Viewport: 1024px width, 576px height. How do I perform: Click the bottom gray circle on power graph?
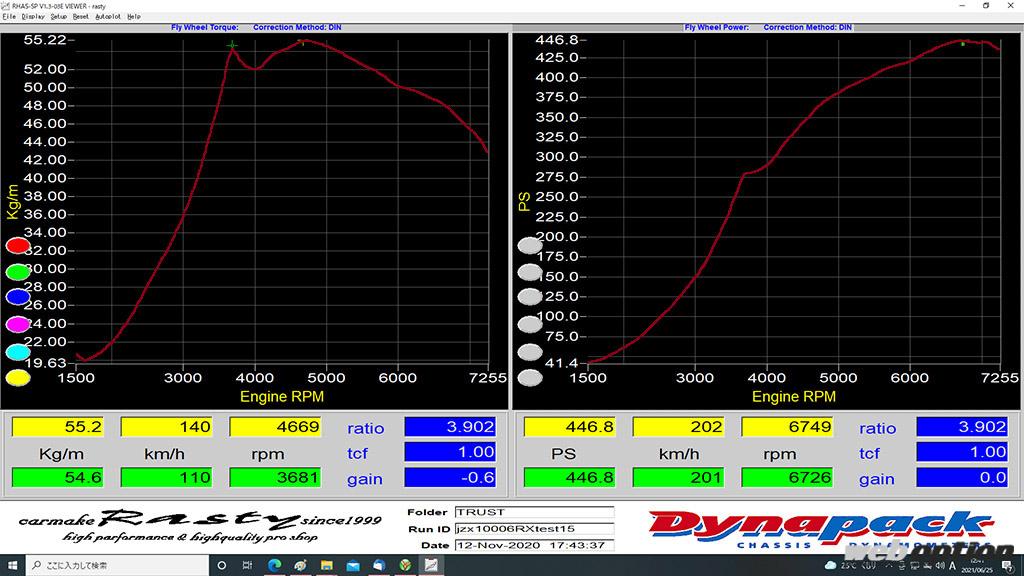click(530, 378)
